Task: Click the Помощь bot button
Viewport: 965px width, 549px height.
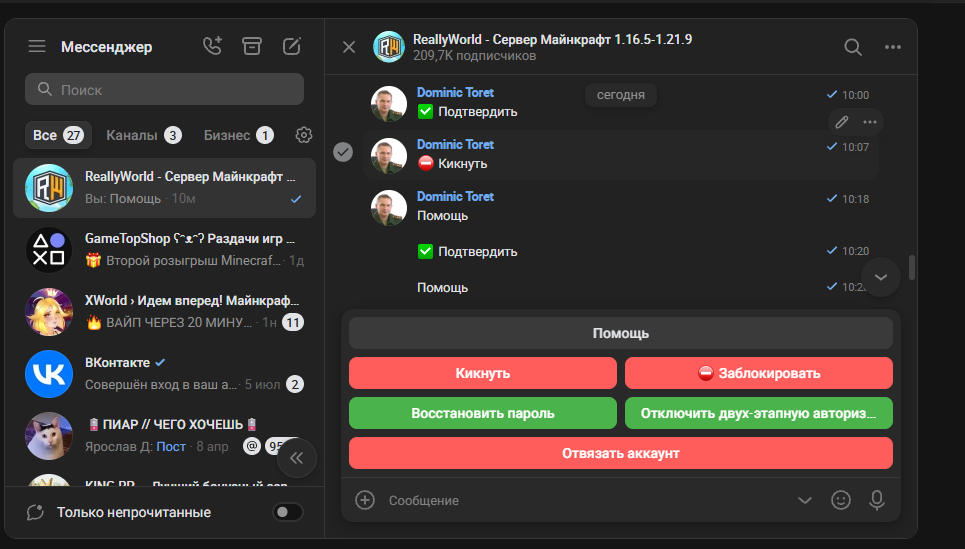Action: pos(620,333)
